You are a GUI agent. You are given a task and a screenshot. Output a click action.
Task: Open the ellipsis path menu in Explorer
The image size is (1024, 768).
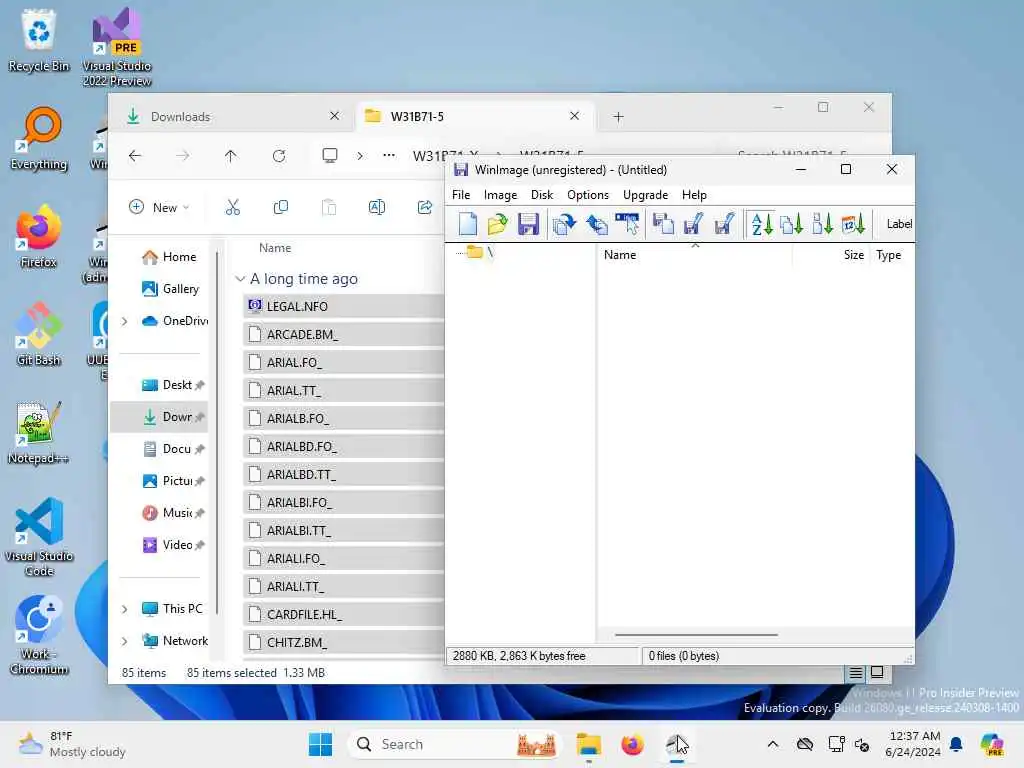[389, 155]
